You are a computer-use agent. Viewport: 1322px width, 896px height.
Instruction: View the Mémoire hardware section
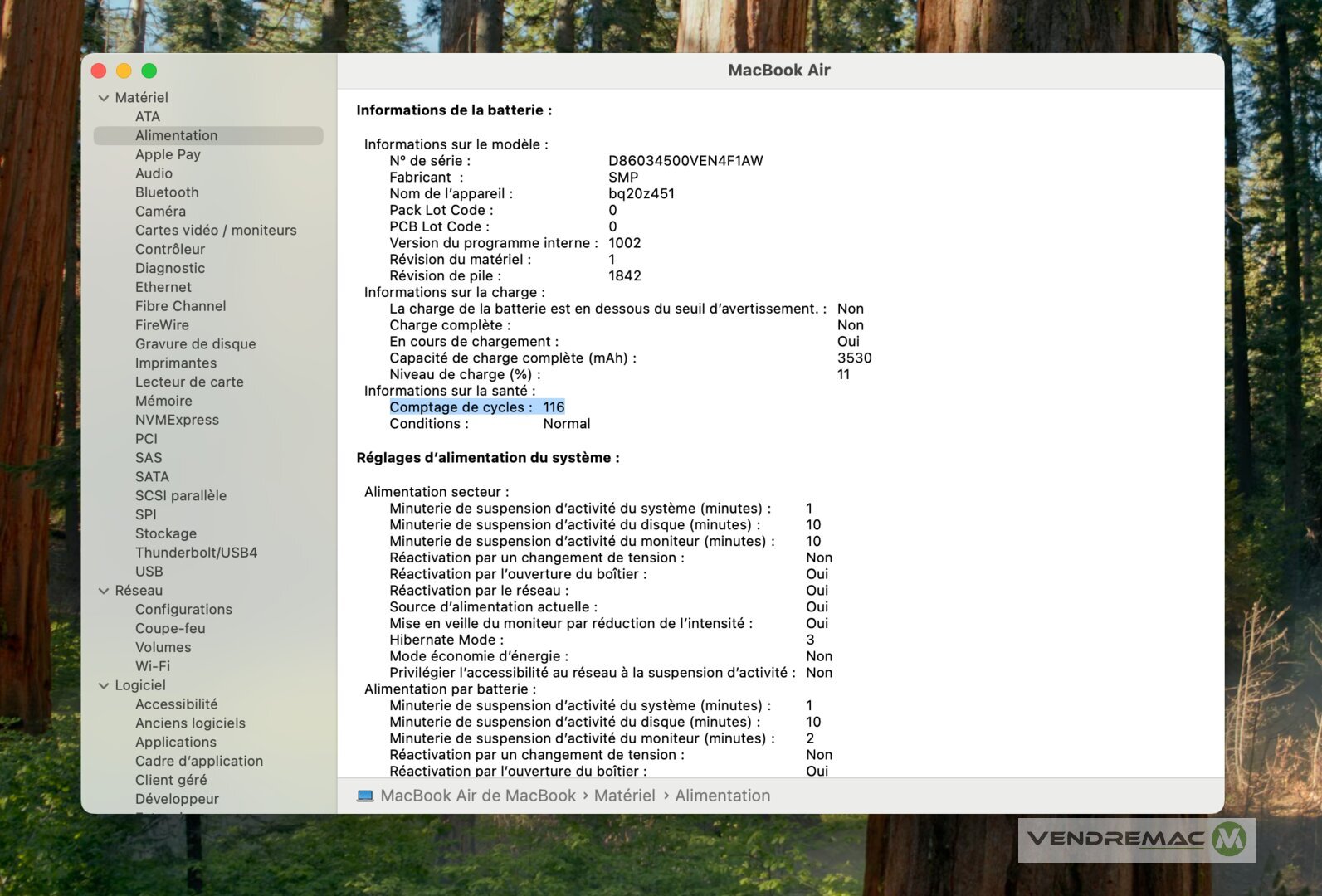[x=163, y=401]
